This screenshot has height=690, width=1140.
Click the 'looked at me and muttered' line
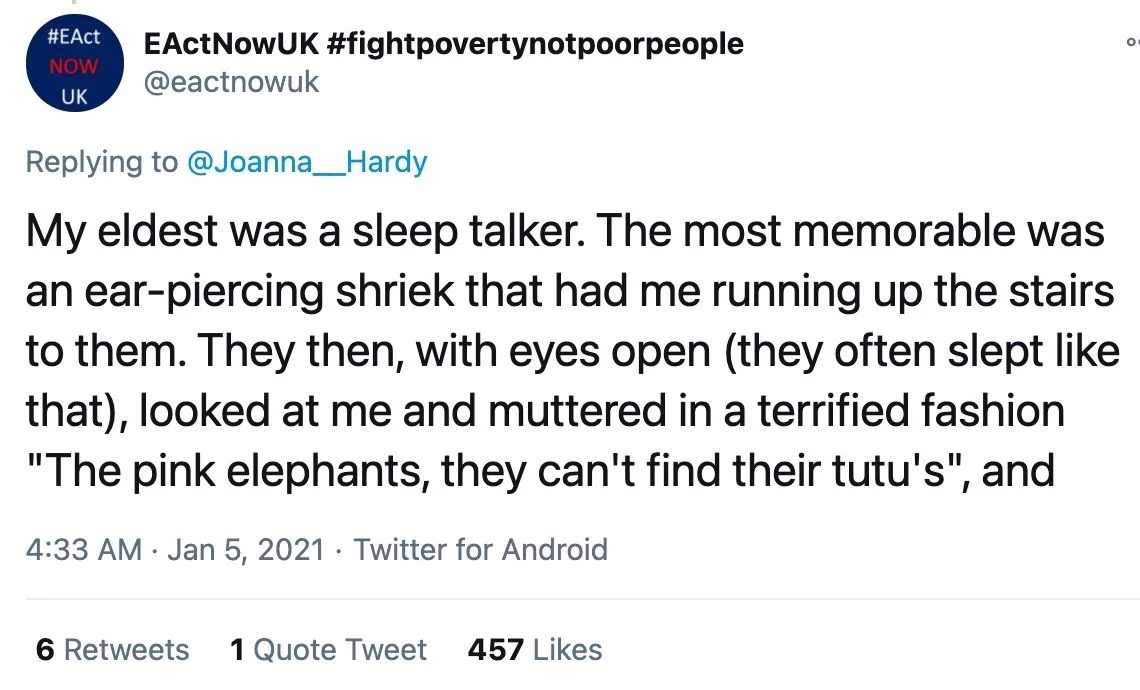545,412
